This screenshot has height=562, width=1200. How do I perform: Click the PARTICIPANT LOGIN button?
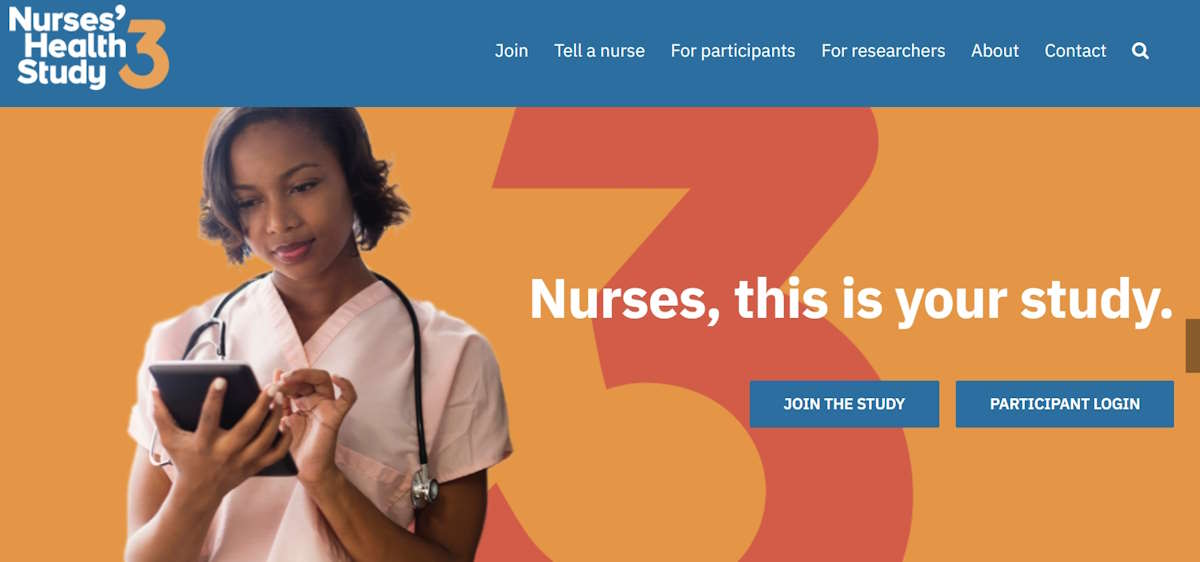pos(1065,404)
